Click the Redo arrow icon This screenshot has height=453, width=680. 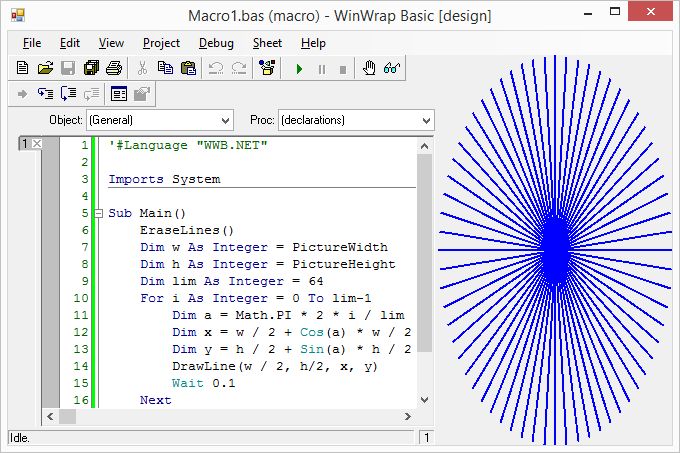point(239,68)
